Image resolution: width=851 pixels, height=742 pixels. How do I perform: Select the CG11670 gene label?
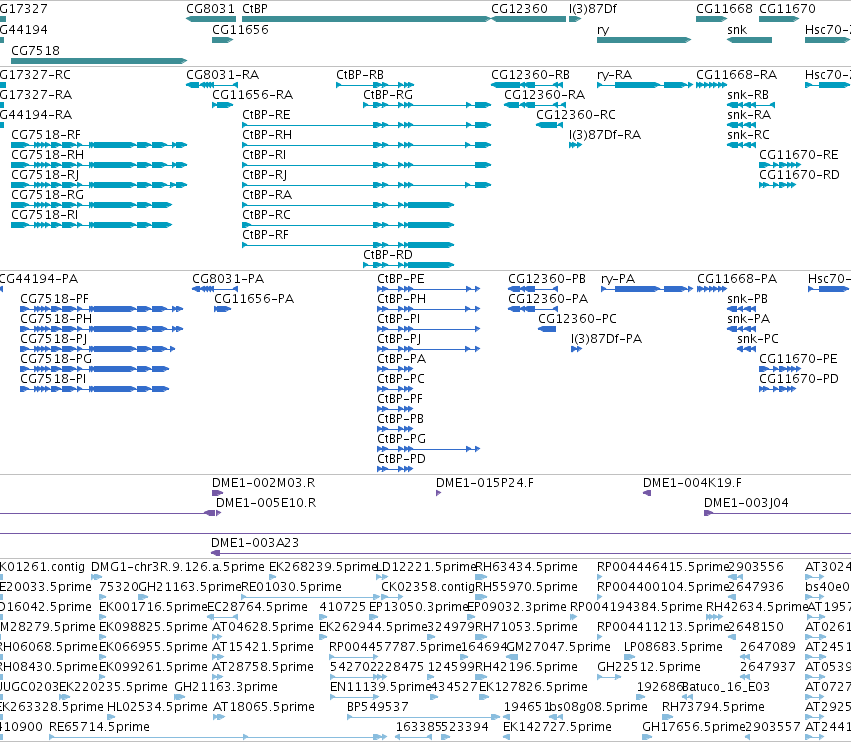tap(787, 9)
